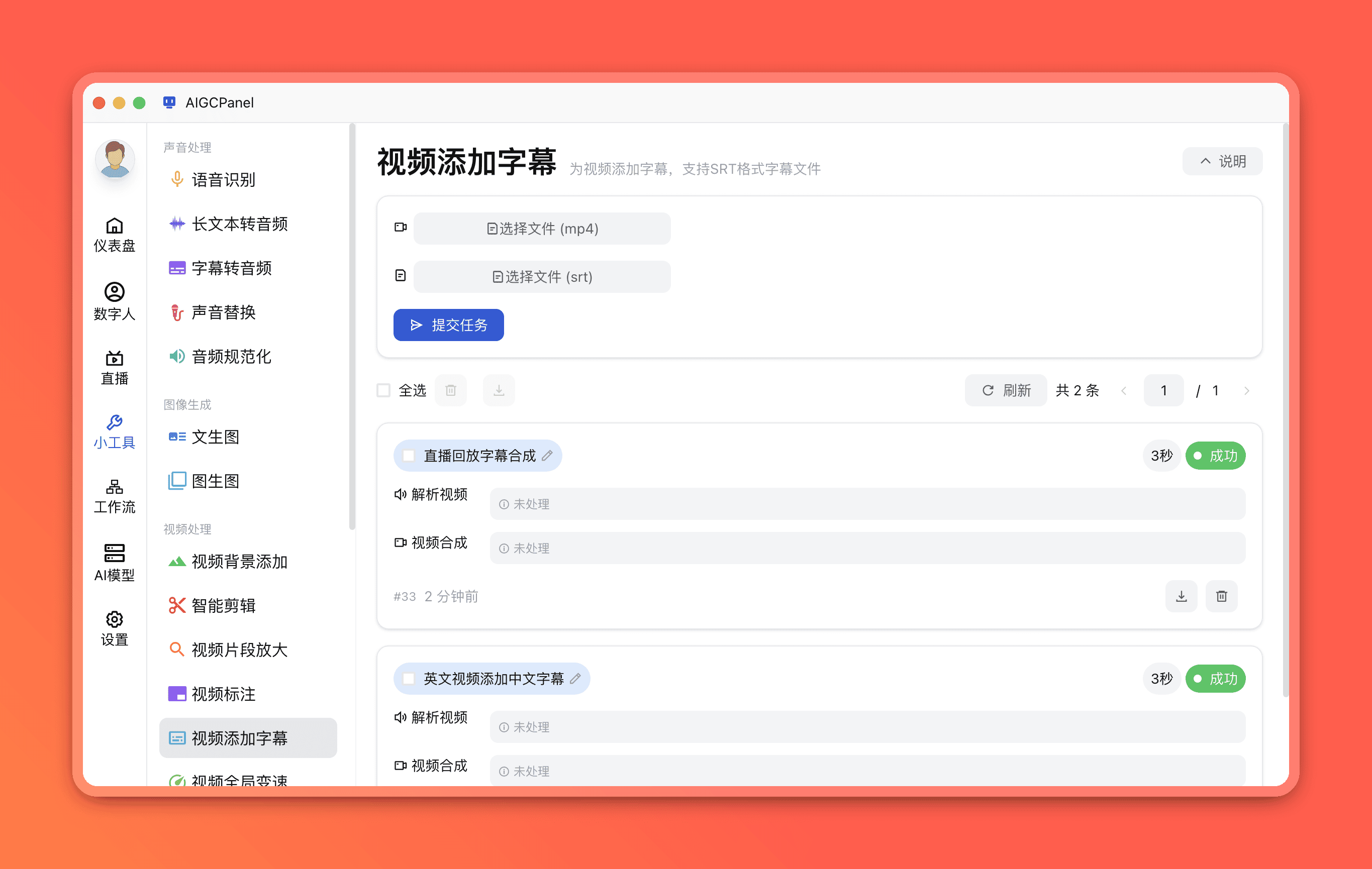Open 视频标注 tool
The image size is (1372, 869).
click(x=248, y=694)
